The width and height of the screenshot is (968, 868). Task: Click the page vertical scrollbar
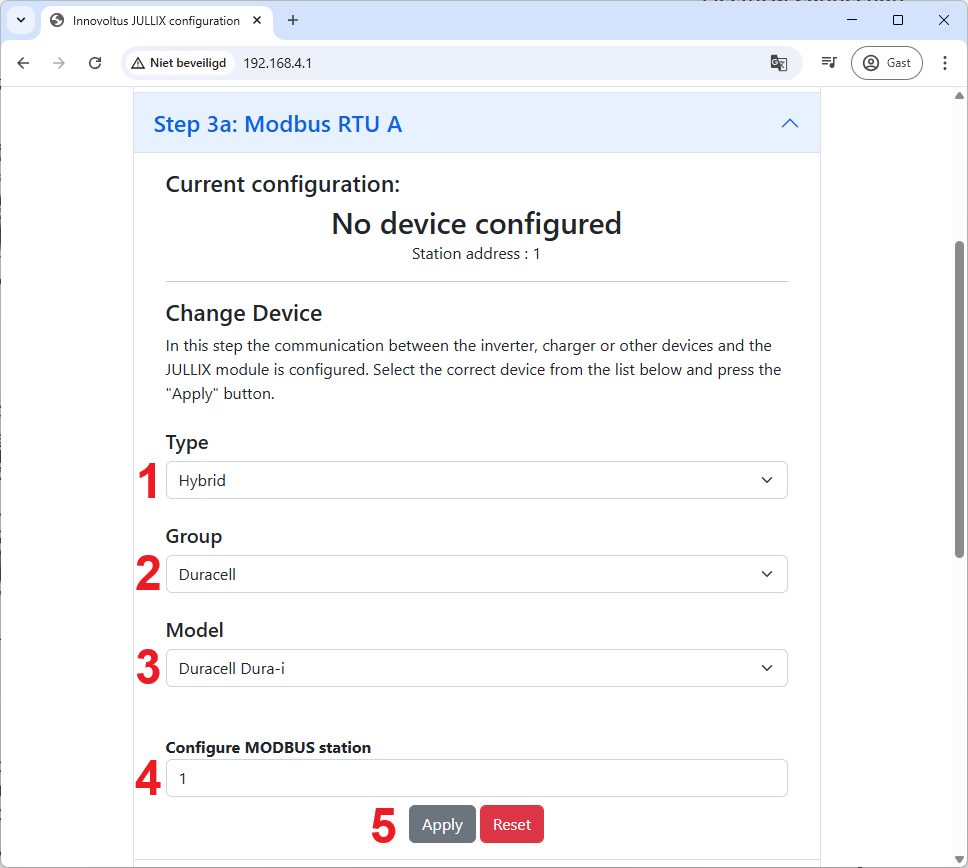pyautogui.click(x=959, y=398)
